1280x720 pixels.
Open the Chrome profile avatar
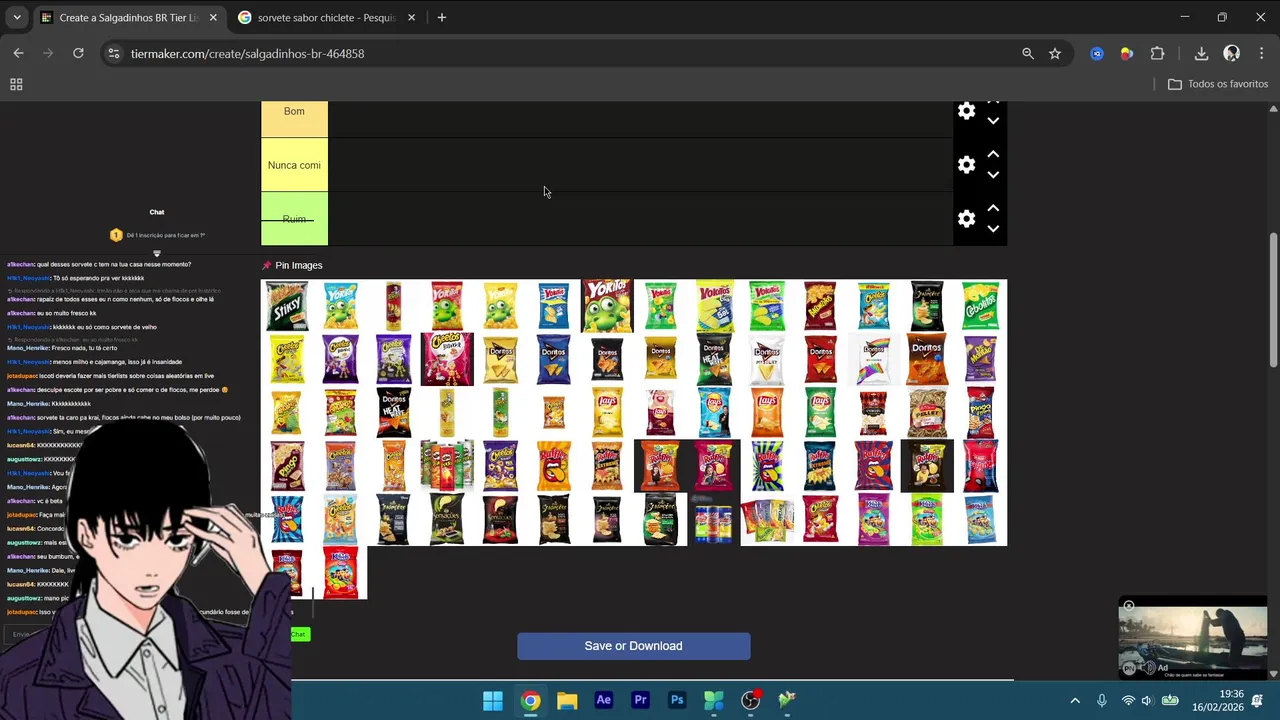pos(1231,53)
